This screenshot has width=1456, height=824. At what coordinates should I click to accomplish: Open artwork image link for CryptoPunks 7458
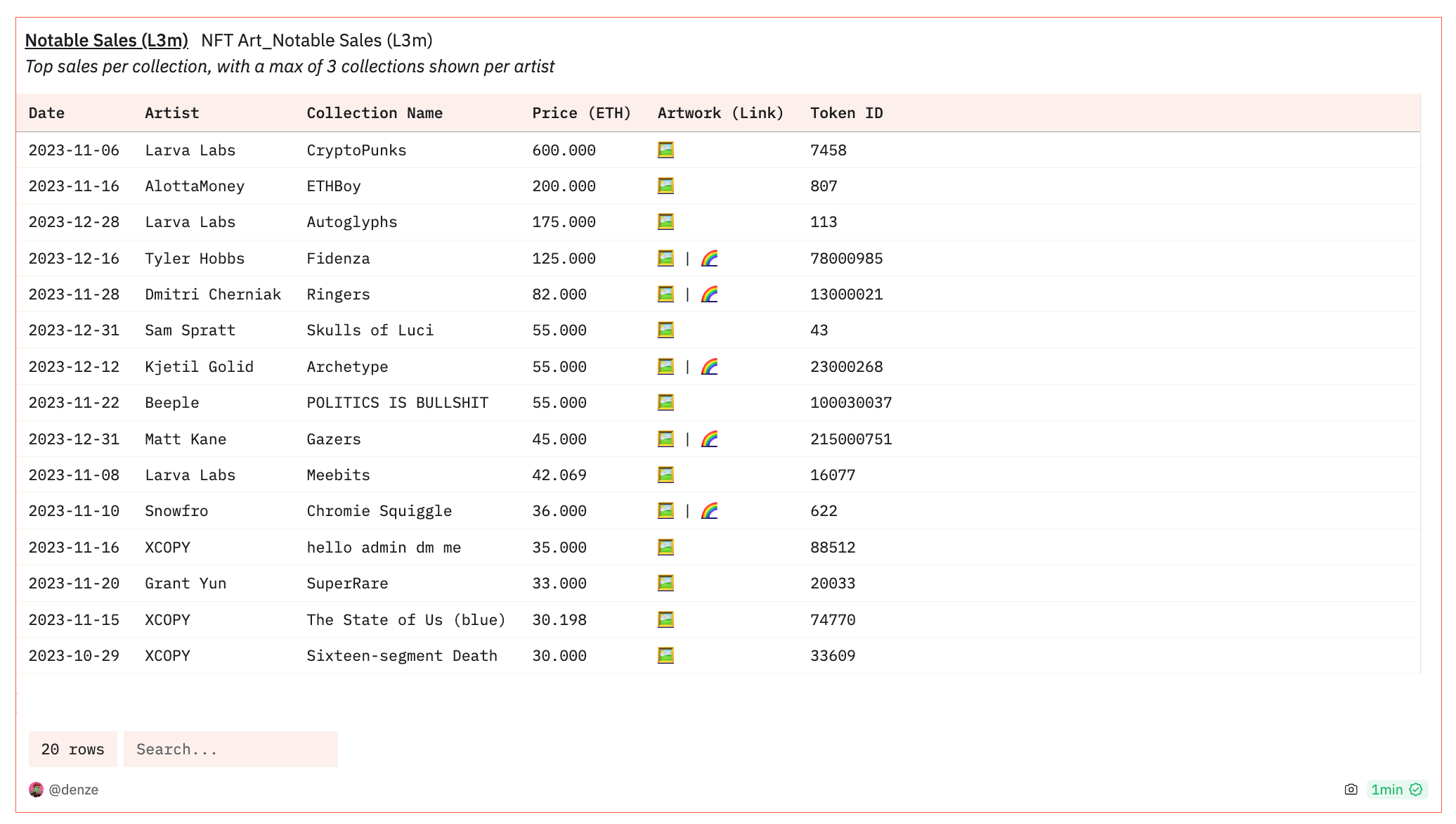[665, 150]
